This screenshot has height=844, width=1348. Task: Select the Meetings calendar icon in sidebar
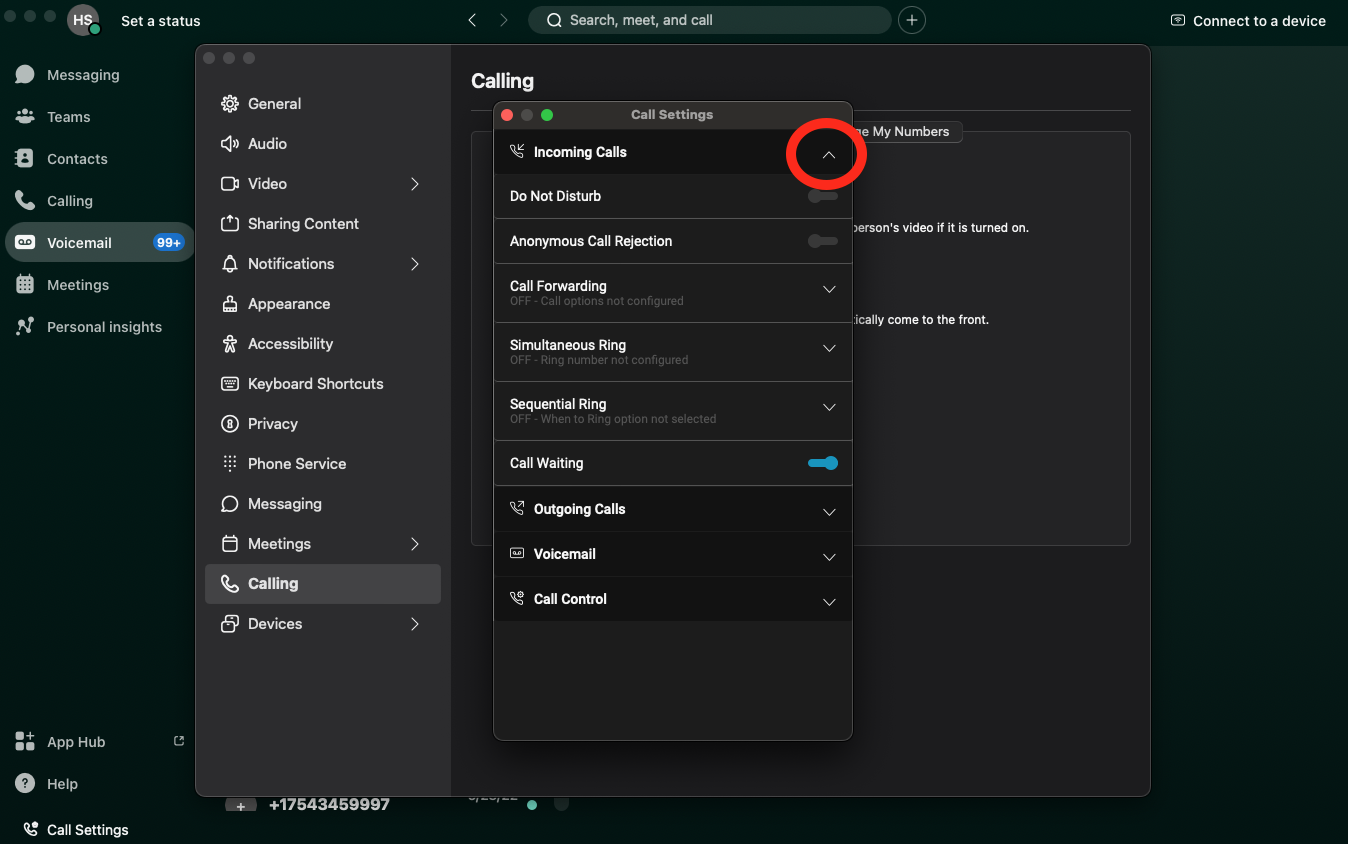tap(25, 285)
